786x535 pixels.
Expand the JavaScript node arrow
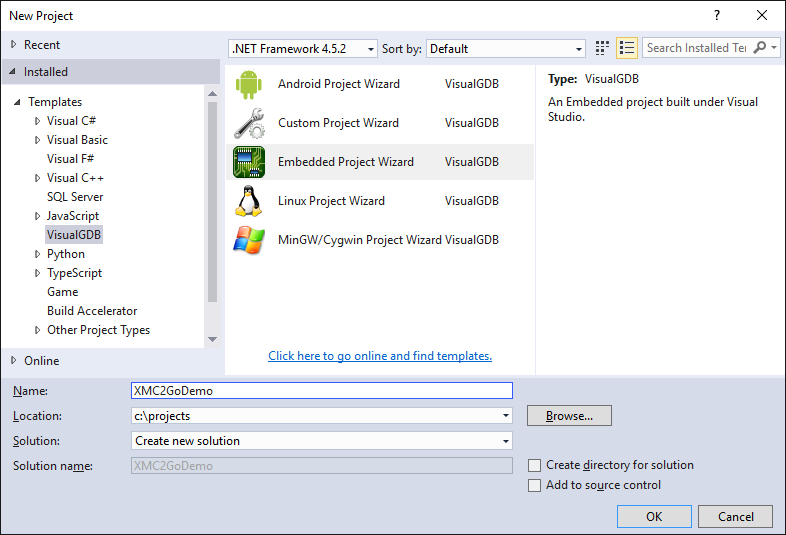tap(37, 216)
